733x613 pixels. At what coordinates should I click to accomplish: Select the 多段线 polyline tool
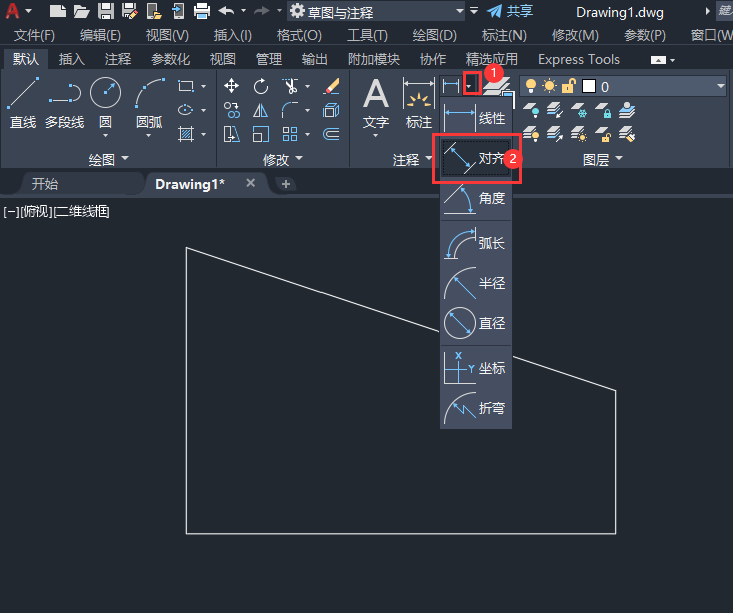64,102
